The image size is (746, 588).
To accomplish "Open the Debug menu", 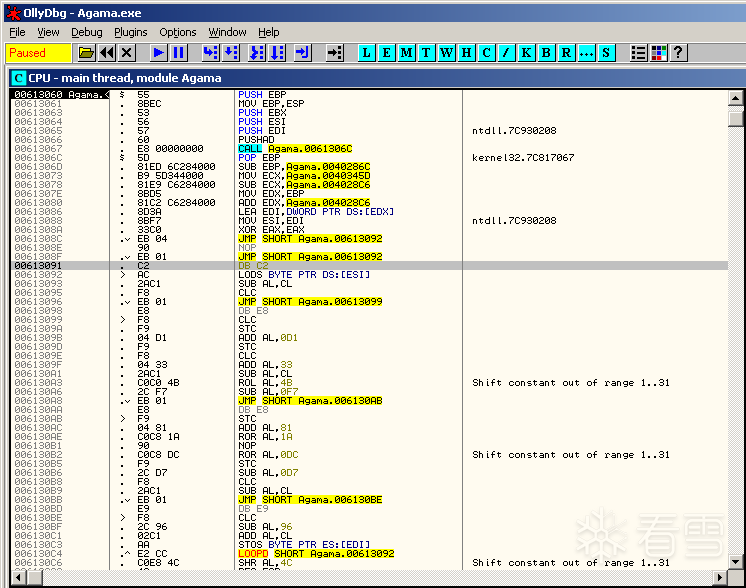I will (87, 32).
